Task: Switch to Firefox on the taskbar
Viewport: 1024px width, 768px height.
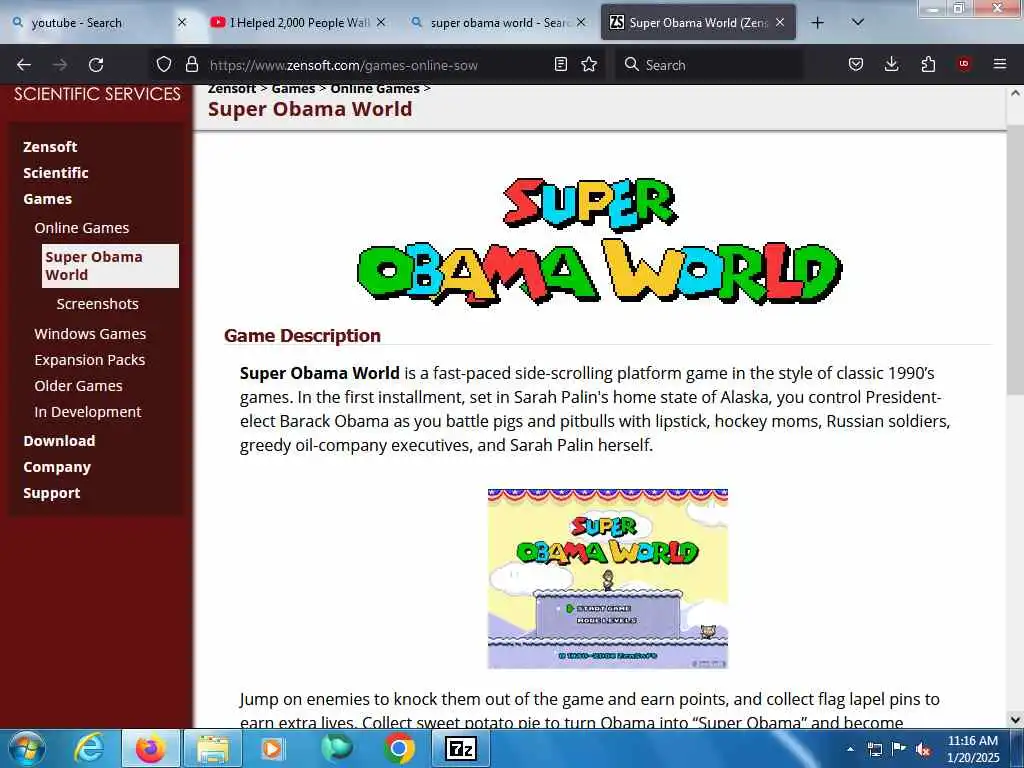Action: [x=150, y=748]
